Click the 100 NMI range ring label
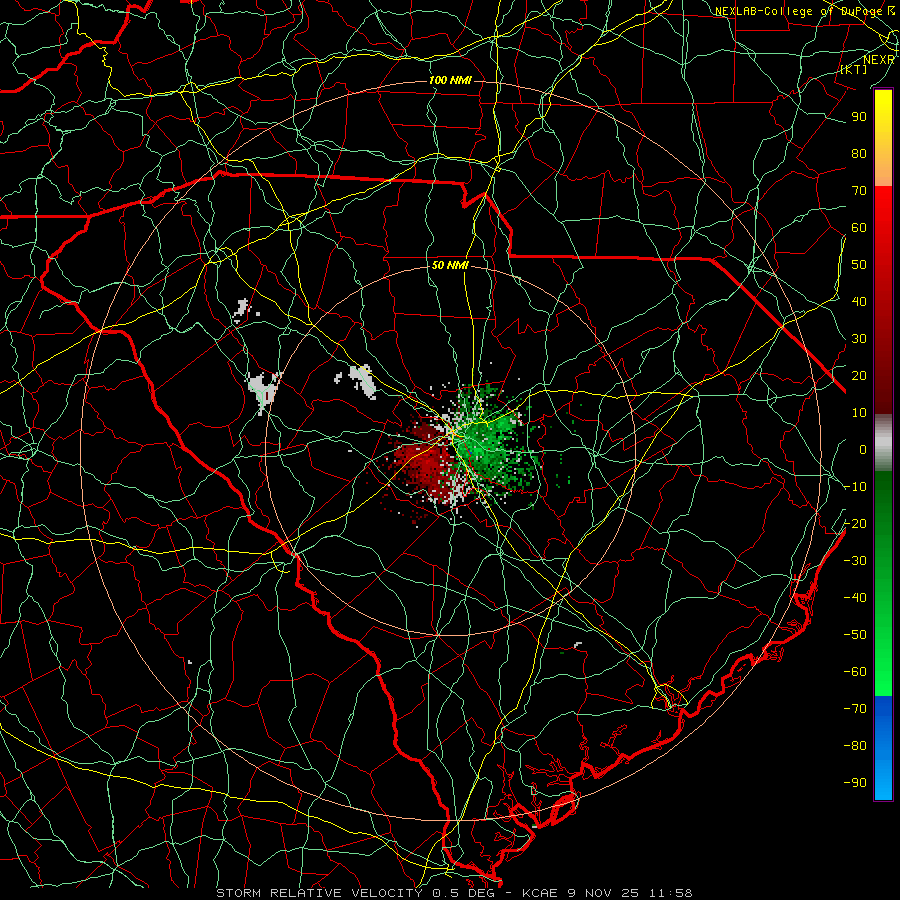Image resolution: width=900 pixels, height=900 pixels. 449,80
